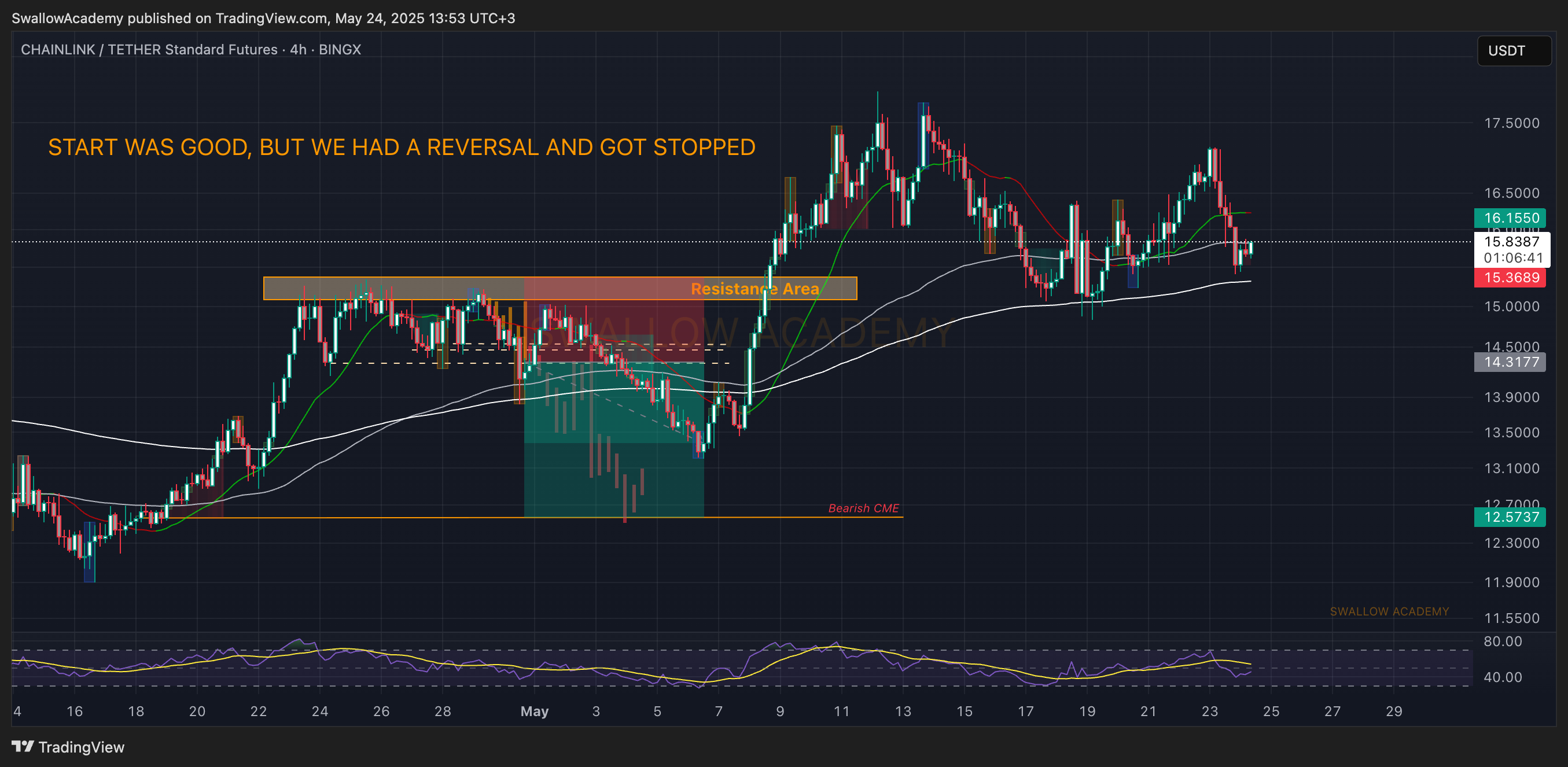The width and height of the screenshot is (1568, 767).
Task: Click the 16 date axis label
Action: (74, 711)
